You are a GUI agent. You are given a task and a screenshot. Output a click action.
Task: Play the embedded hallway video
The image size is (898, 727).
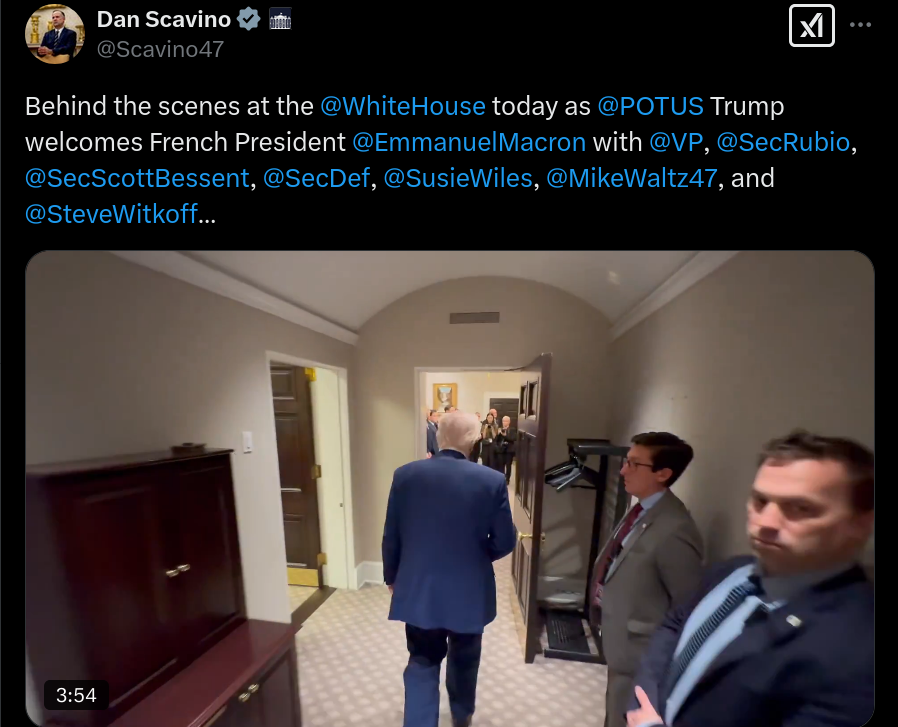(450, 489)
